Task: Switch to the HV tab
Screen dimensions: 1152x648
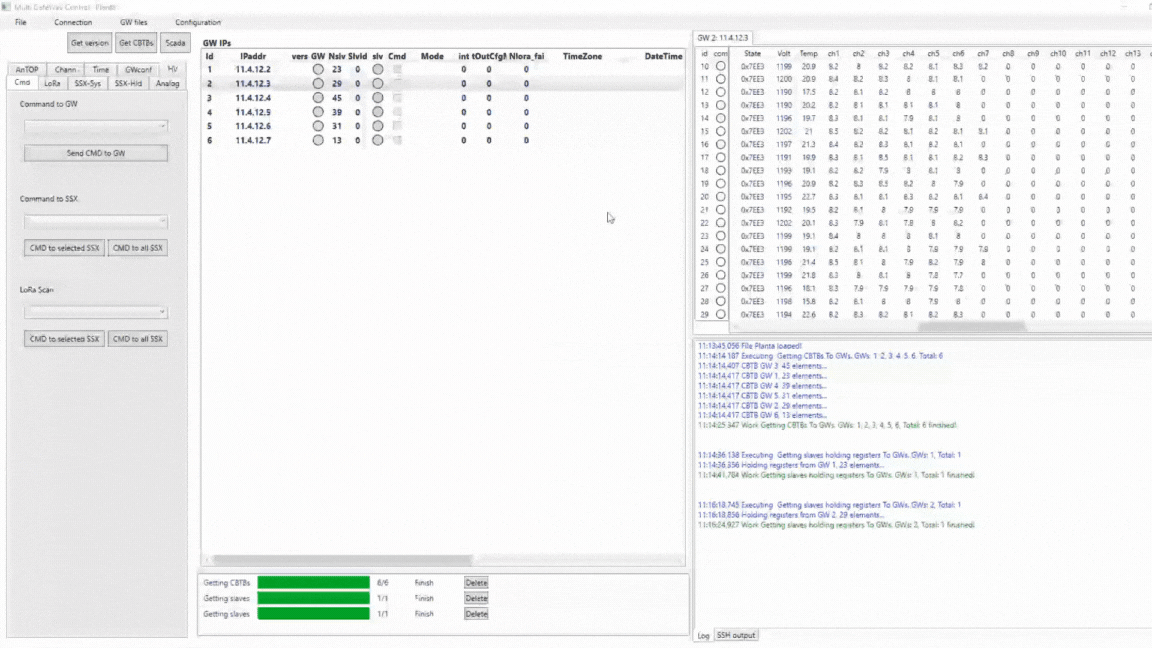Action: coord(173,69)
